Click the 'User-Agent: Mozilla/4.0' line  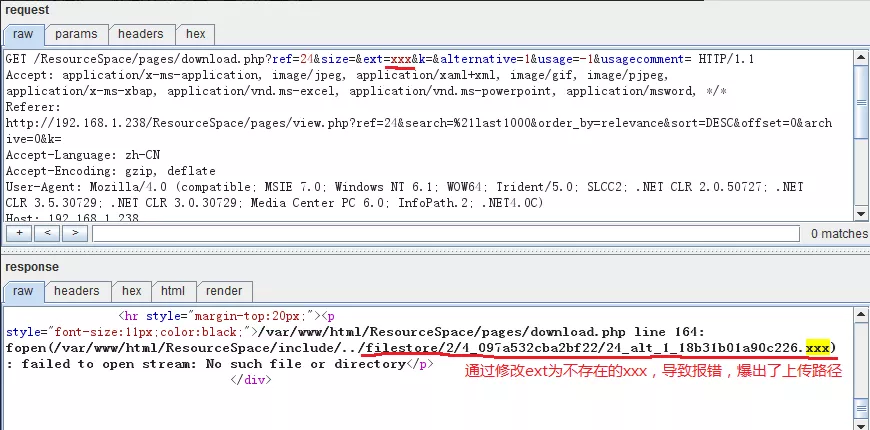tap(404, 187)
